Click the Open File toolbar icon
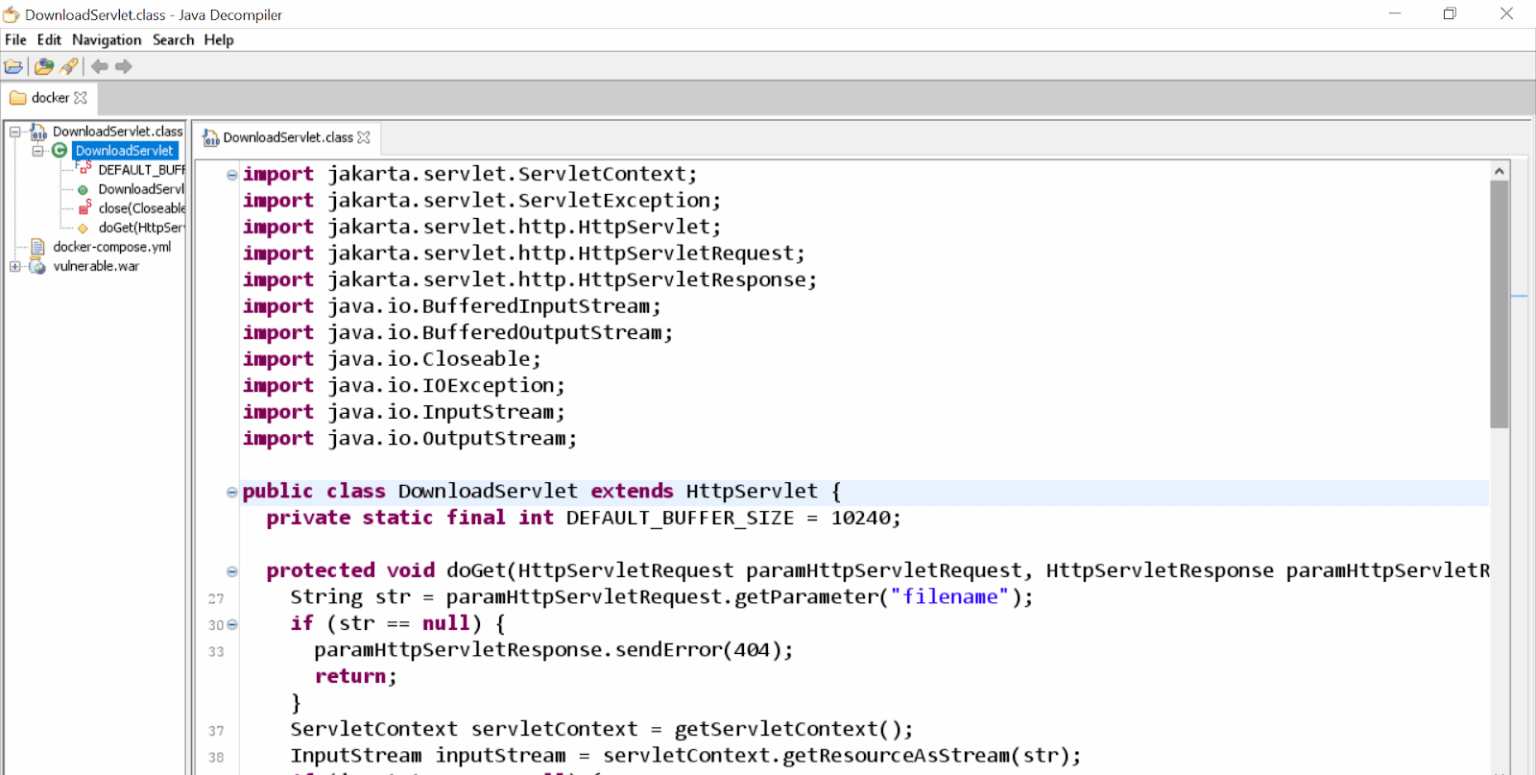The height and width of the screenshot is (775, 1536). pos(14,66)
